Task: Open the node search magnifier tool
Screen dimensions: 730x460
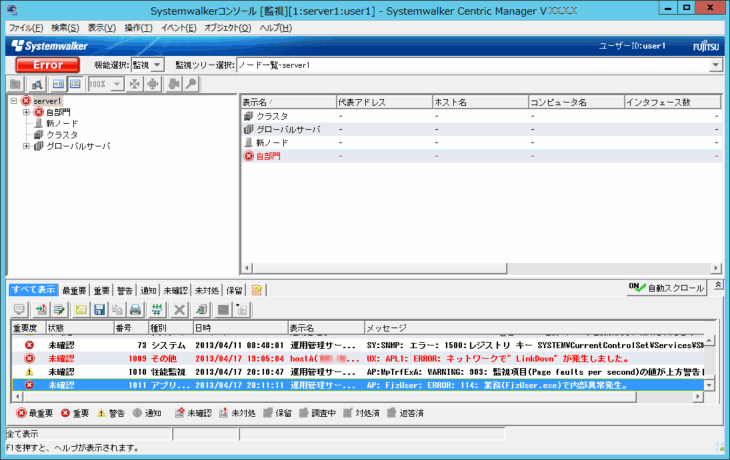Action: 36,84
